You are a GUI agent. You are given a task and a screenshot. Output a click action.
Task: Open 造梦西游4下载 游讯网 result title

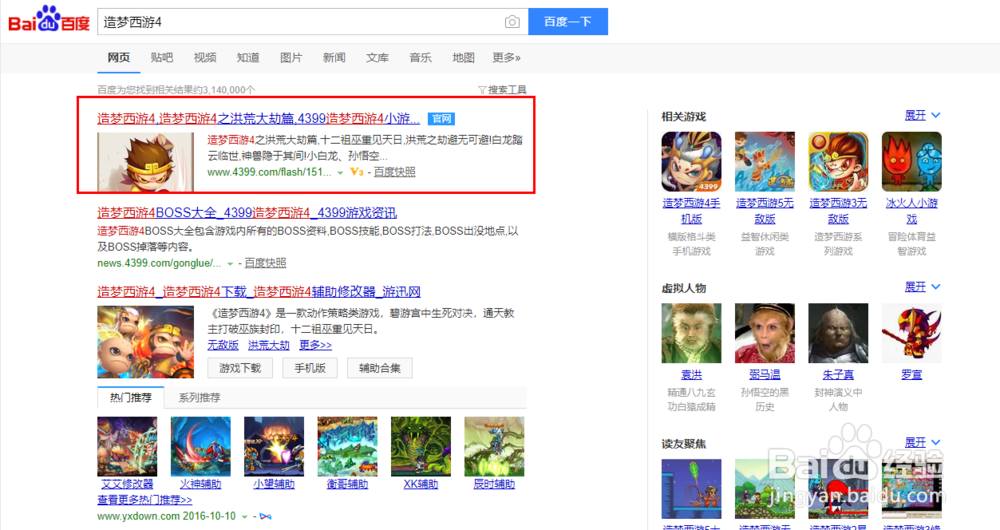[259, 292]
